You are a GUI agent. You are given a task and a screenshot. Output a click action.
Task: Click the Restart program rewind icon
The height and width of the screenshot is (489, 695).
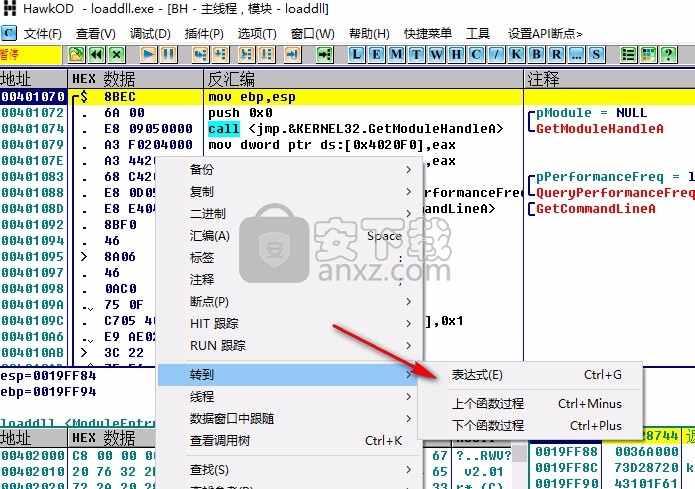point(96,55)
